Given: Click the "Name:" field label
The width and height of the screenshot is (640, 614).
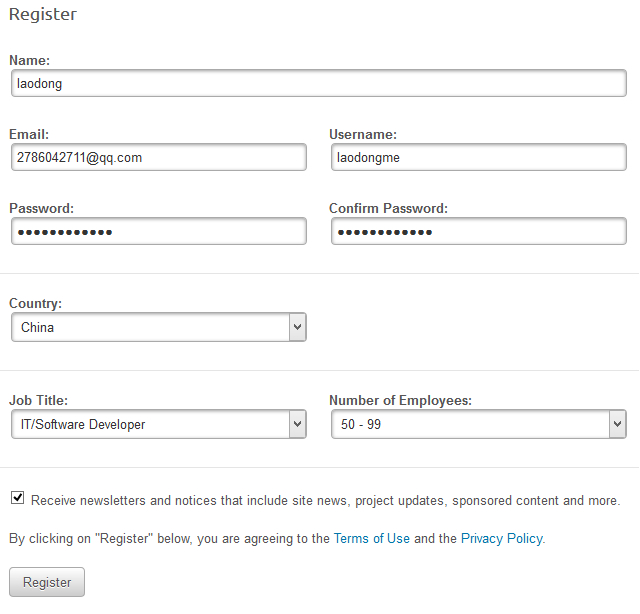Looking at the screenshot, I should 29,60.
